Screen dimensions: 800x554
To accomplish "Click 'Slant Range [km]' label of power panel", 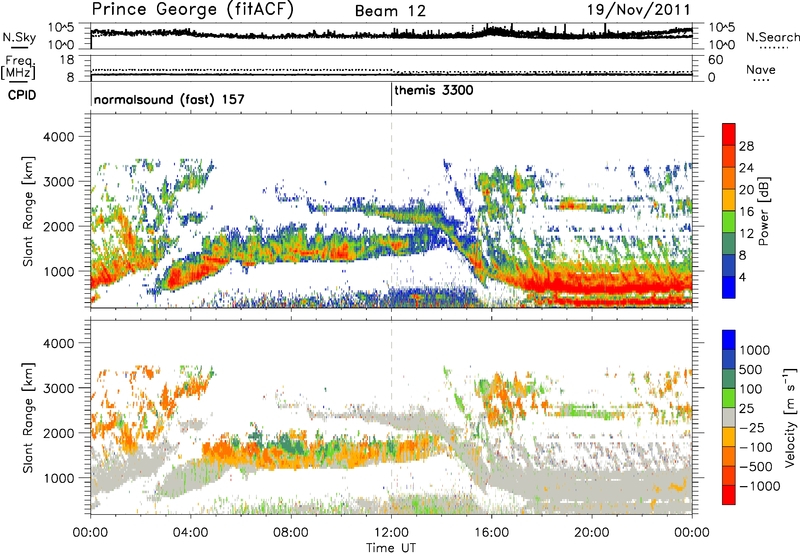I will [x=28, y=211].
